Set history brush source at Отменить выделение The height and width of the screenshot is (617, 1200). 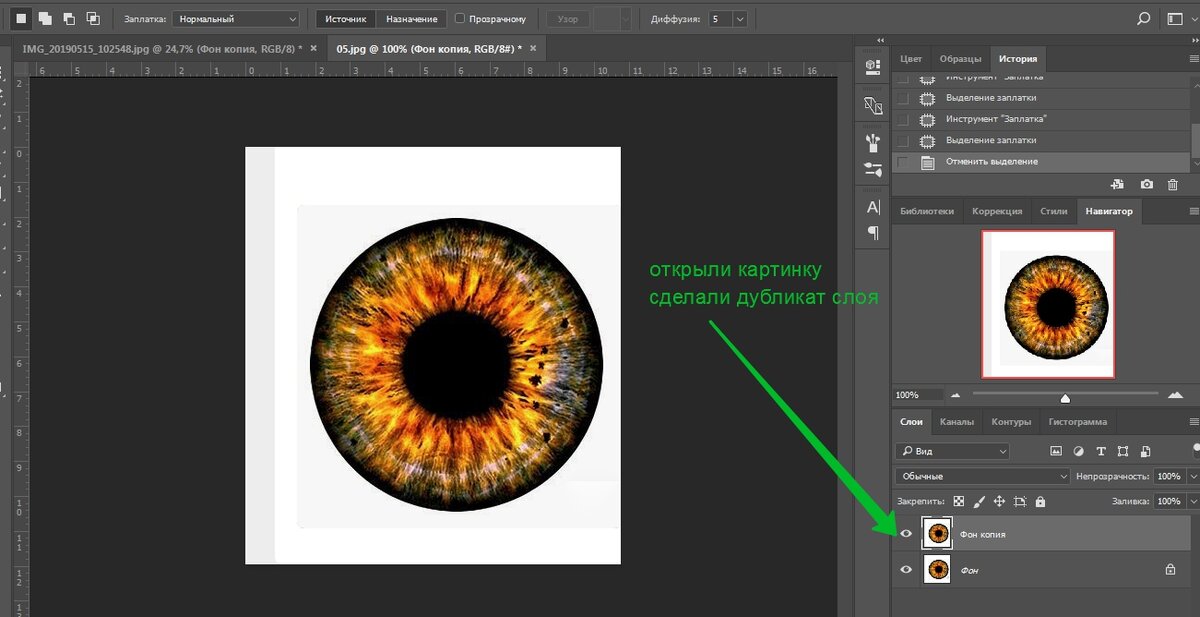(904, 161)
